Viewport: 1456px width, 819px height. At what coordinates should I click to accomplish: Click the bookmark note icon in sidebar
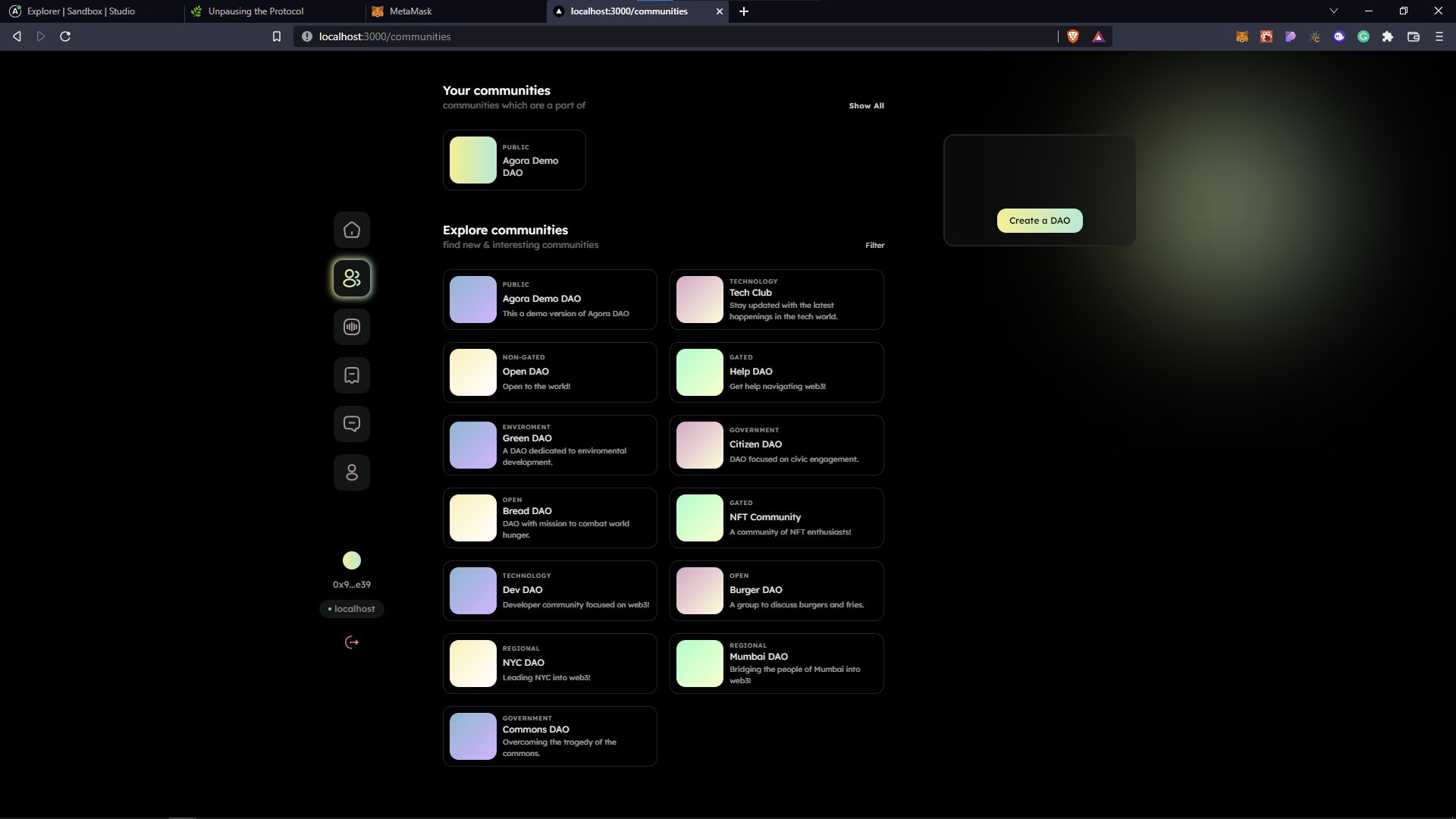[351, 375]
